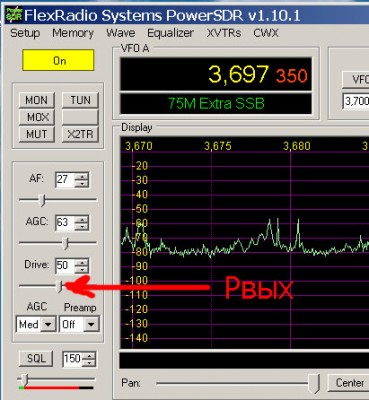Toggle the X2TR button

click(80, 135)
